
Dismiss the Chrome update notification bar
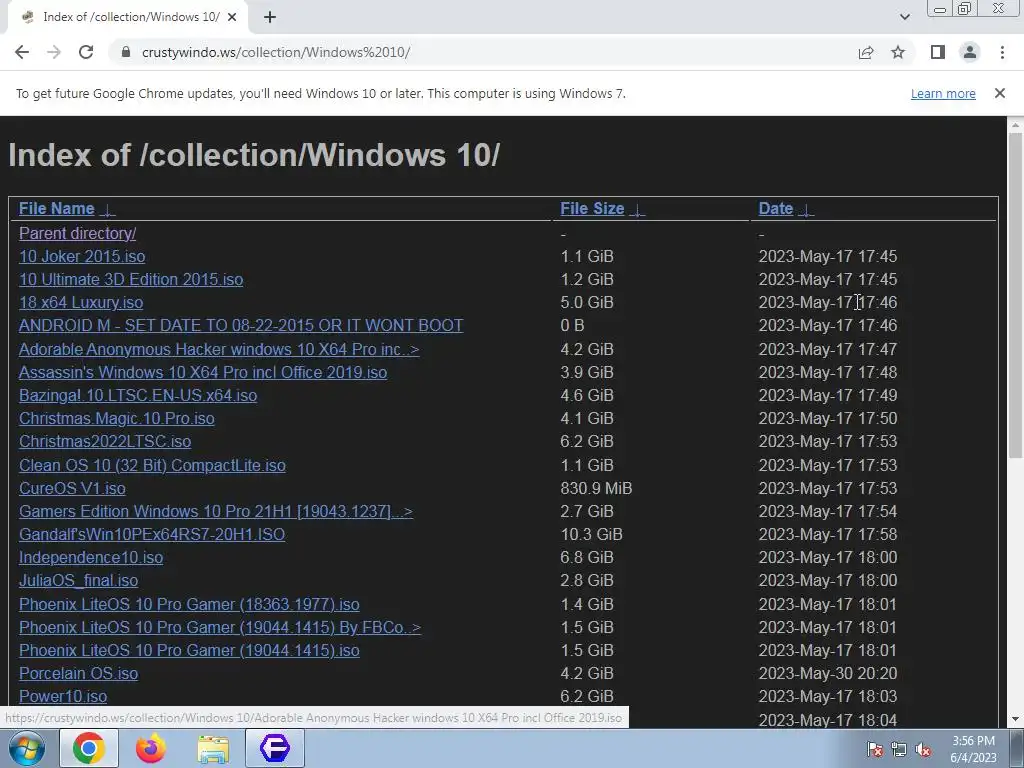[1000, 93]
